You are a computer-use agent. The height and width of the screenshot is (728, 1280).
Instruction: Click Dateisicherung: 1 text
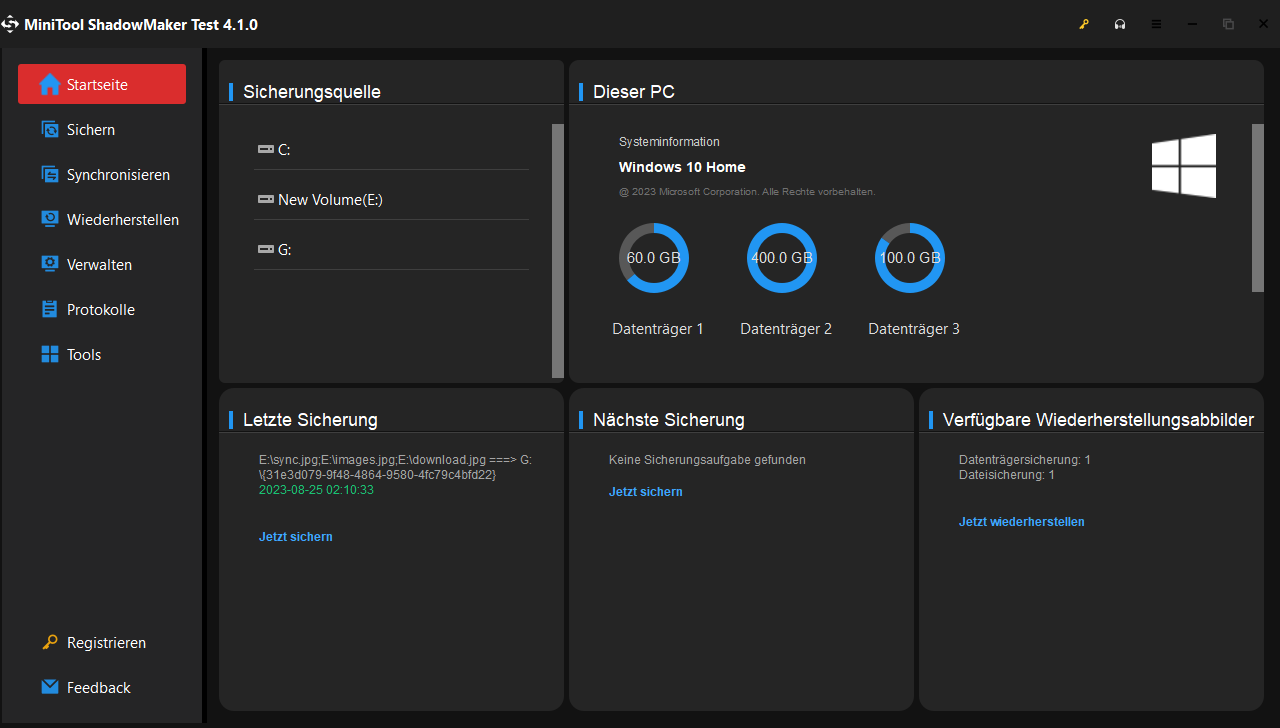(1007, 475)
